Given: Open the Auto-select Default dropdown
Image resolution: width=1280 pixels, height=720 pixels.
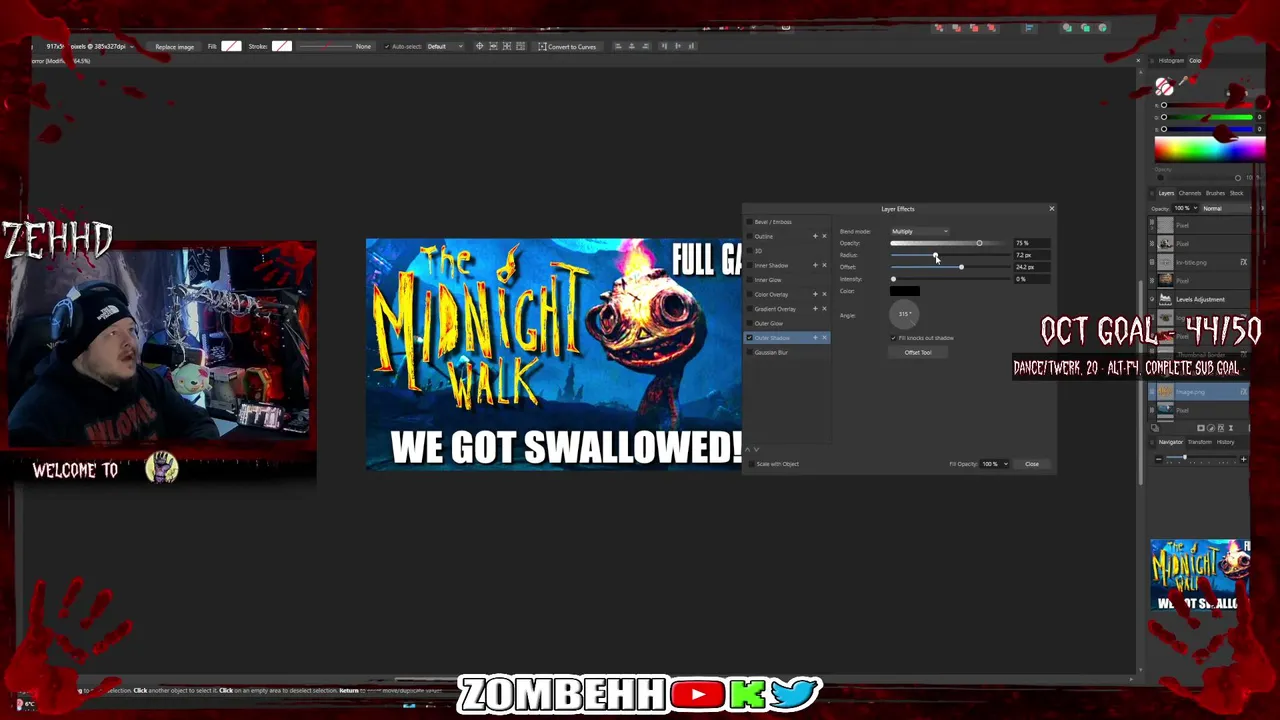Looking at the screenshot, I should [445, 46].
